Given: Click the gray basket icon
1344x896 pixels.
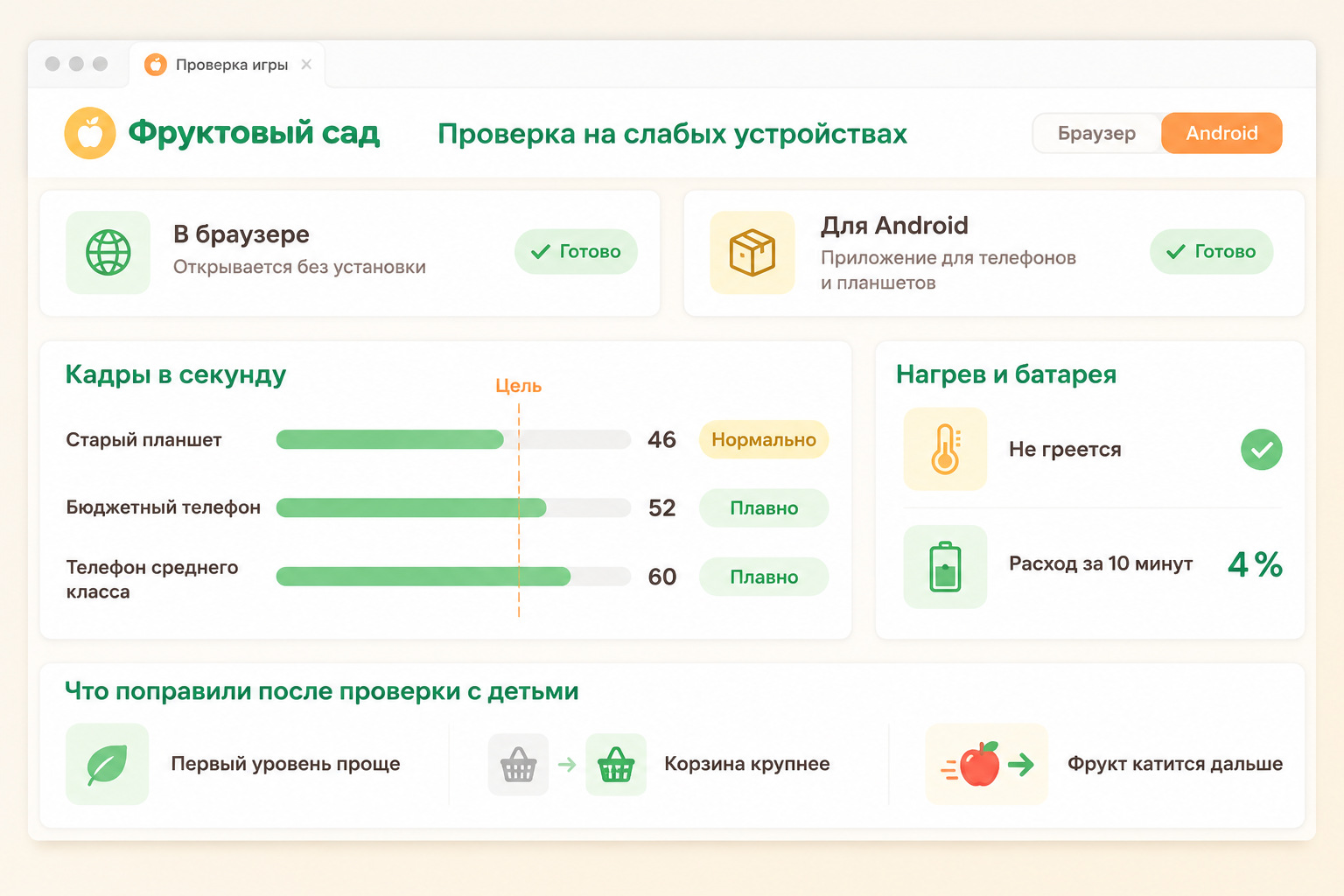Looking at the screenshot, I should 518,765.
